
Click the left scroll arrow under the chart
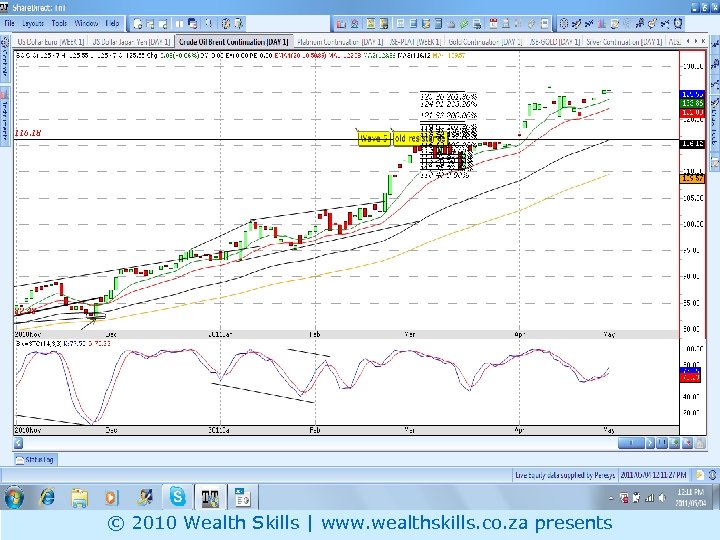click(18, 443)
